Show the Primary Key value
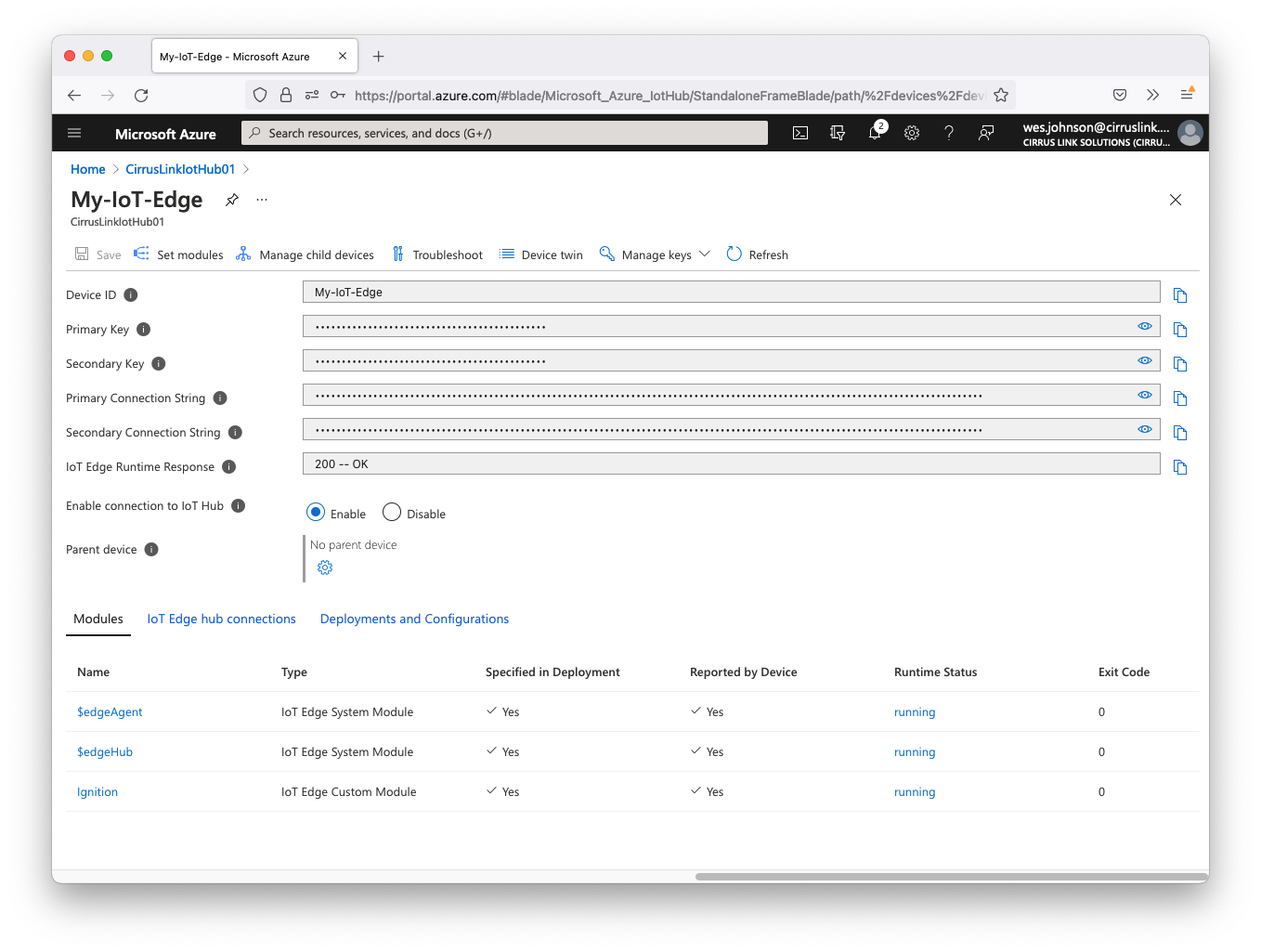1261x952 pixels. tap(1145, 326)
